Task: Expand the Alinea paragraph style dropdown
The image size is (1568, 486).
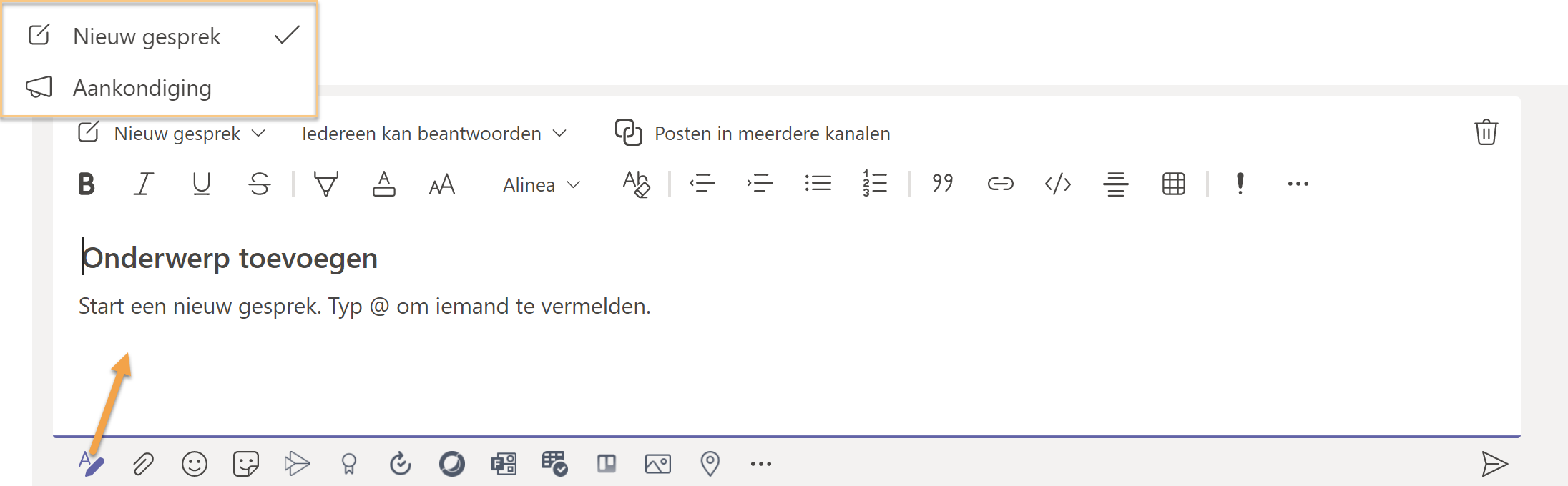Action: 542,185
